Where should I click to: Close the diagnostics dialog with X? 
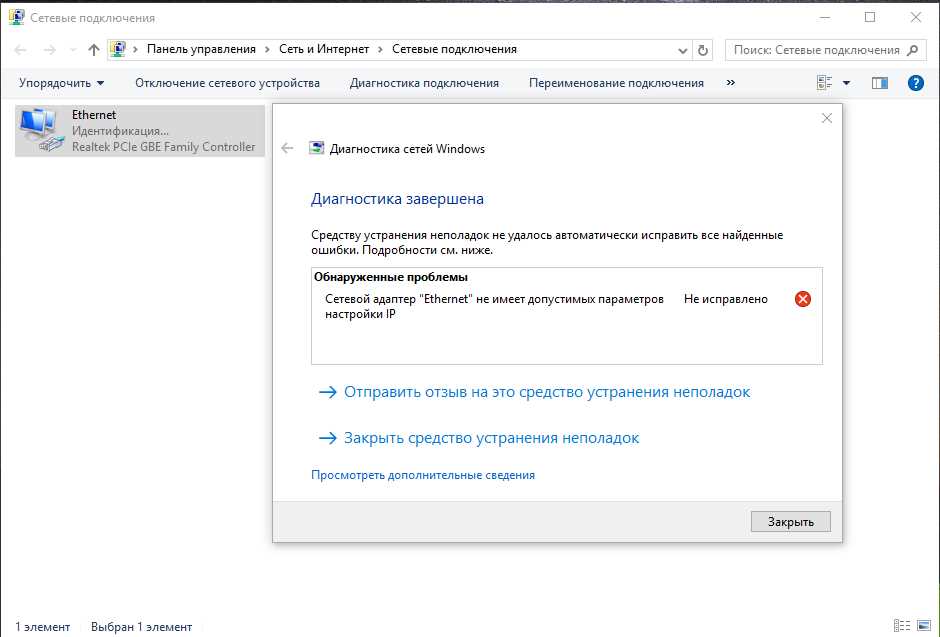pos(827,118)
